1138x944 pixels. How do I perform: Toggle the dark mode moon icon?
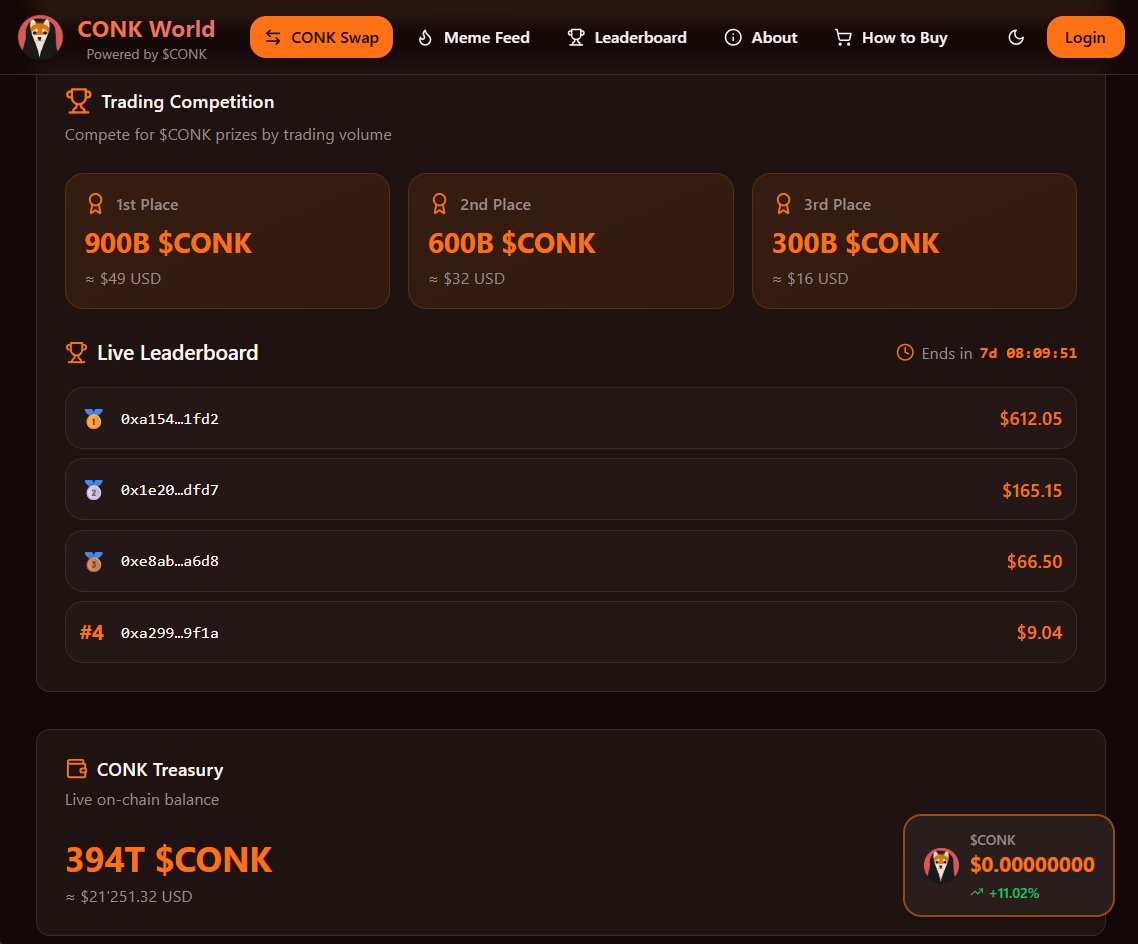[1016, 38]
